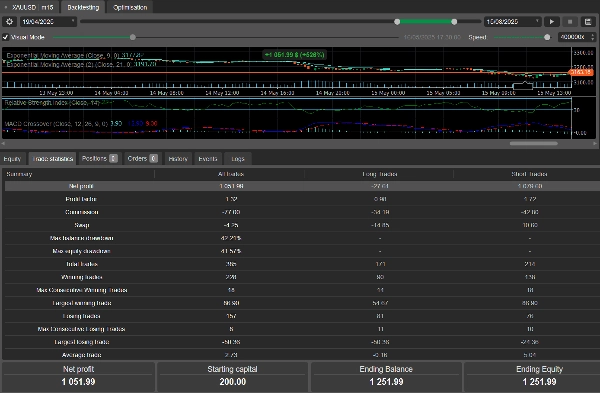Viewport: 600px width, 393px height.
Task: Click the visual mode progress slider handle
Action: 132,37
